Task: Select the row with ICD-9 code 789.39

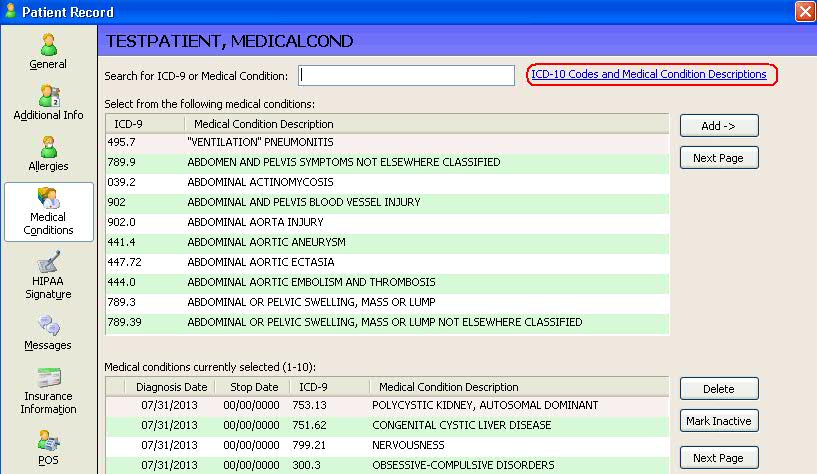Action: 388,322
